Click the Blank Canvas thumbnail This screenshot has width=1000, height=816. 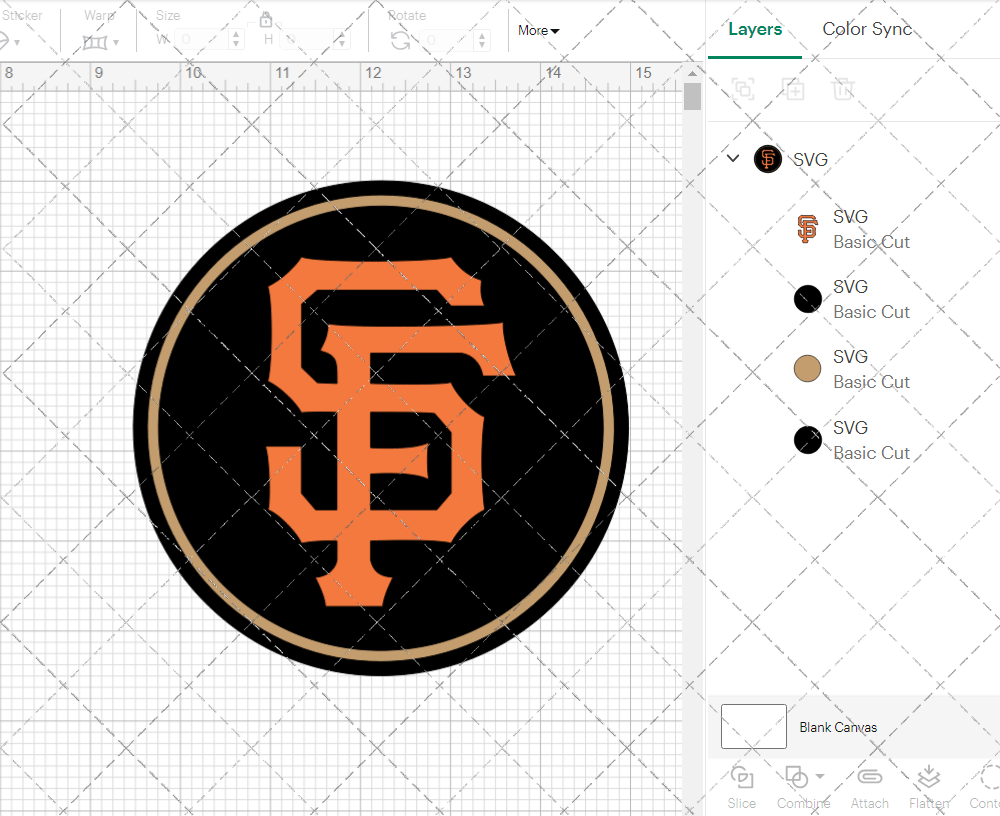pos(753,727)
